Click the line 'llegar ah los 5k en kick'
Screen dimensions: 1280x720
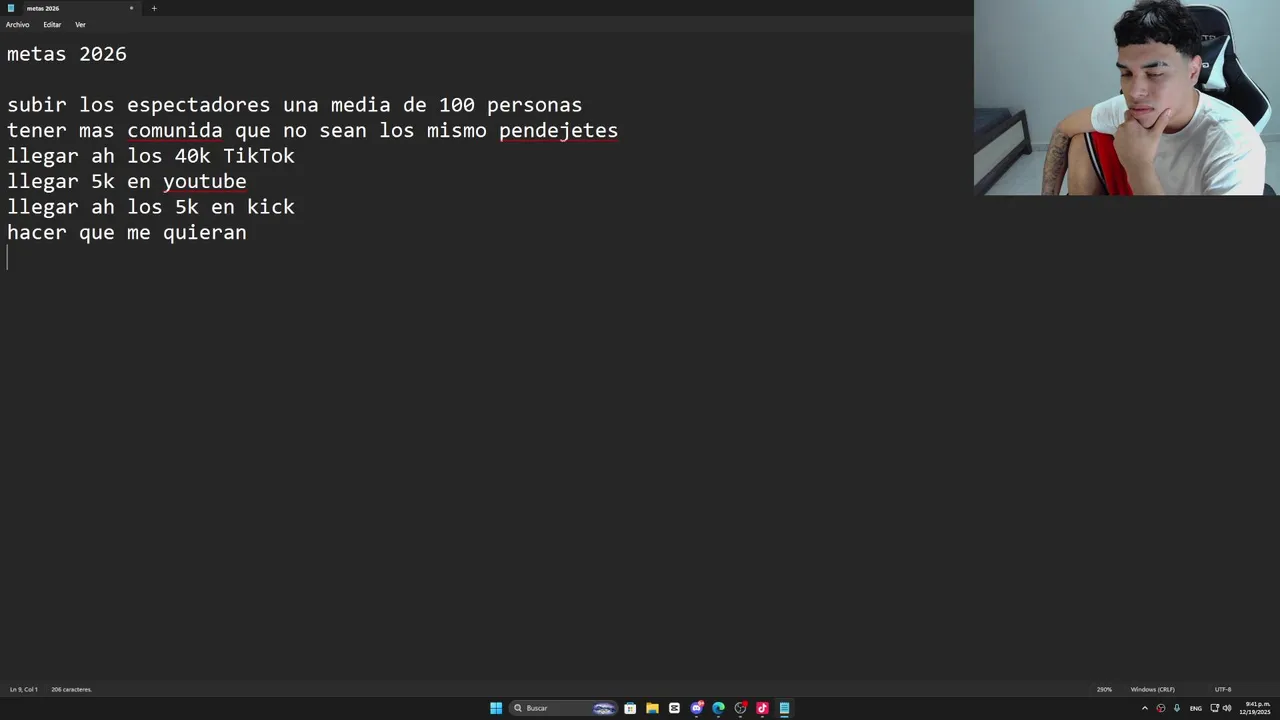pyautogui.click(x=151, y=207)
